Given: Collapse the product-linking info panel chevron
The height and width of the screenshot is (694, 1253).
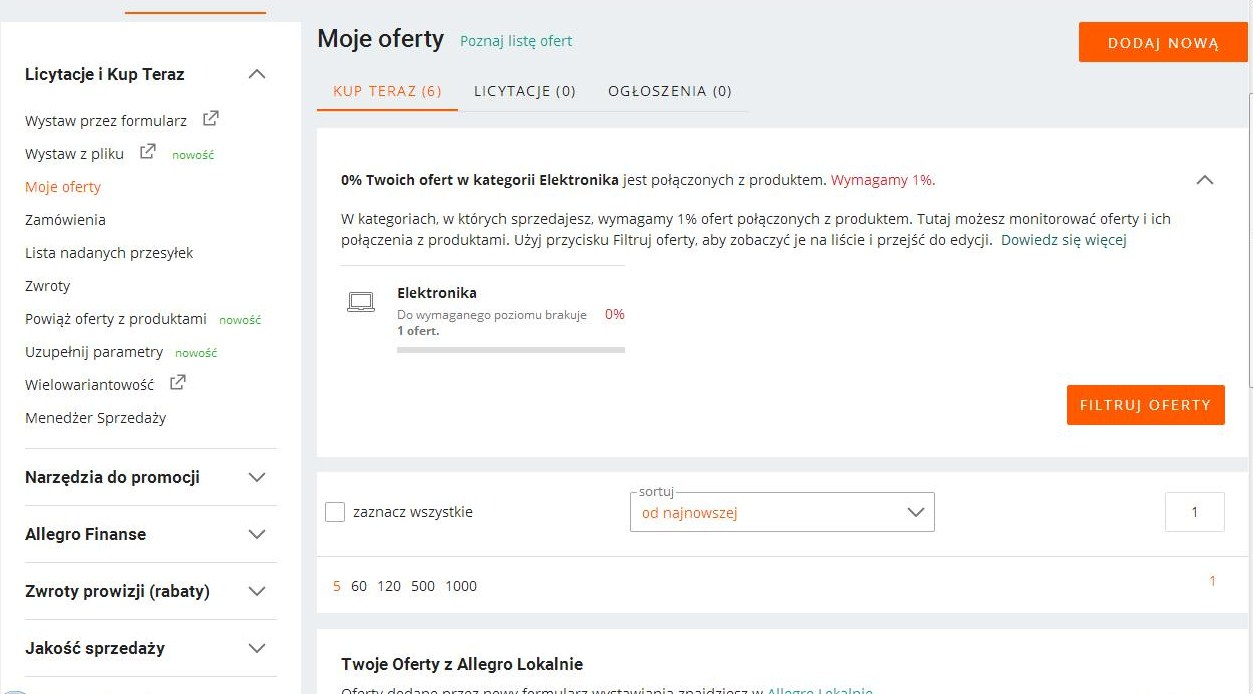Looking at the screenshot, I should tap(1205, 180).
